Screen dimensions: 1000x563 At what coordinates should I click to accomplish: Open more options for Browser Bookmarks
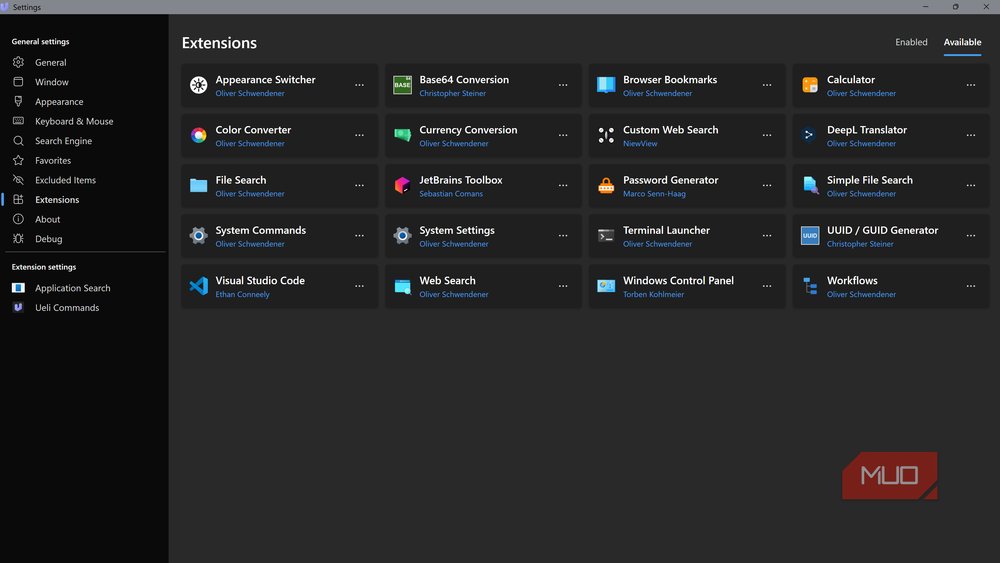click(767, 85)
